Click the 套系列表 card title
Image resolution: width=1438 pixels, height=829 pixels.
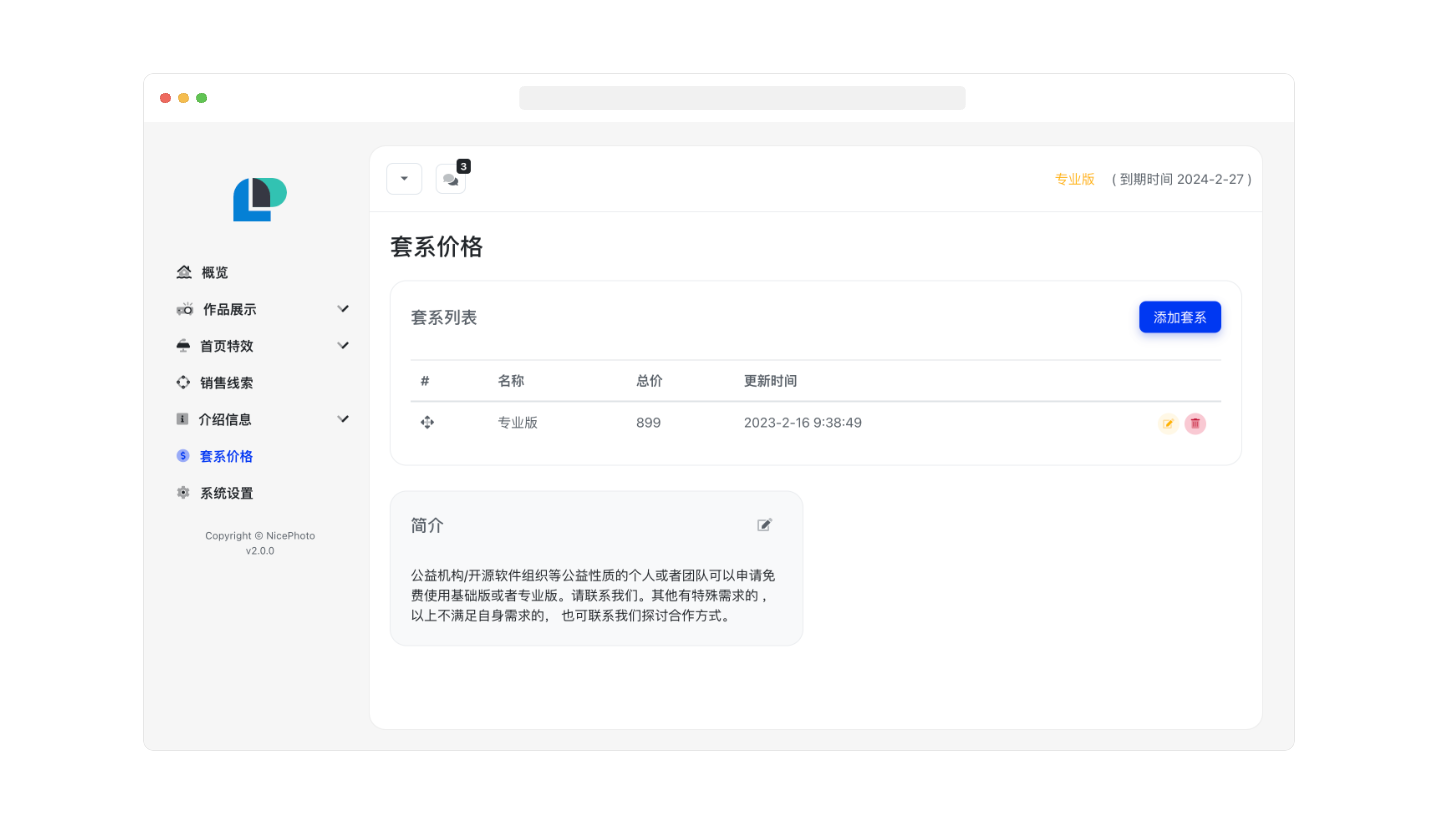444,317
